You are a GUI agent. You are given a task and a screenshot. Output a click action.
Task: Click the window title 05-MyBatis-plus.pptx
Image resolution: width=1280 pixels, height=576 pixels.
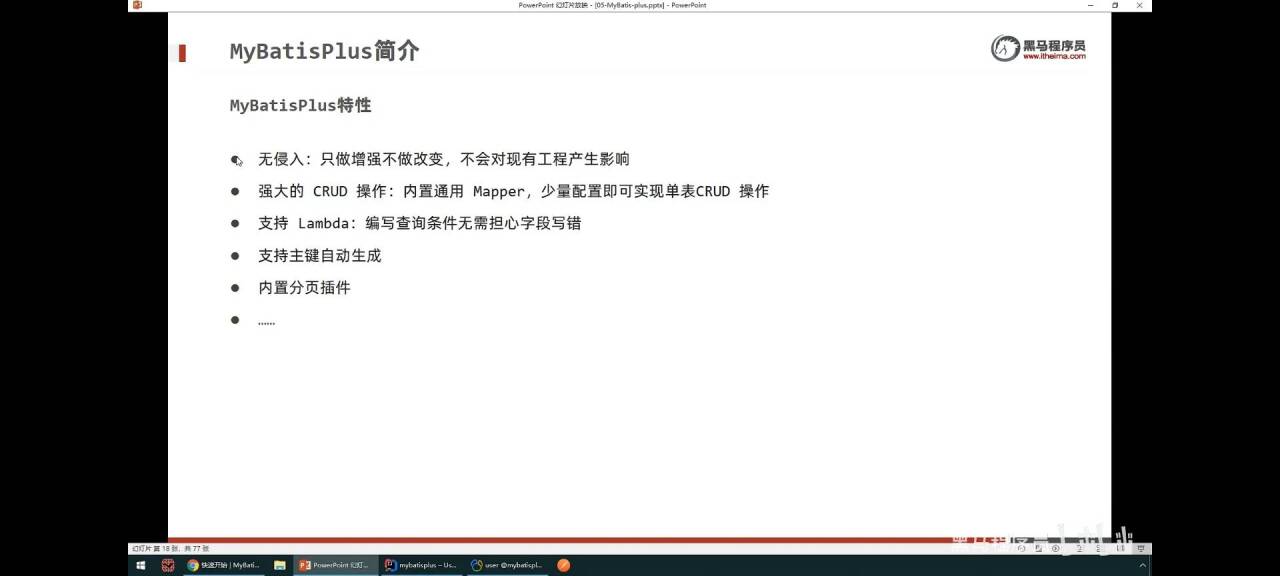click(628, 5)
